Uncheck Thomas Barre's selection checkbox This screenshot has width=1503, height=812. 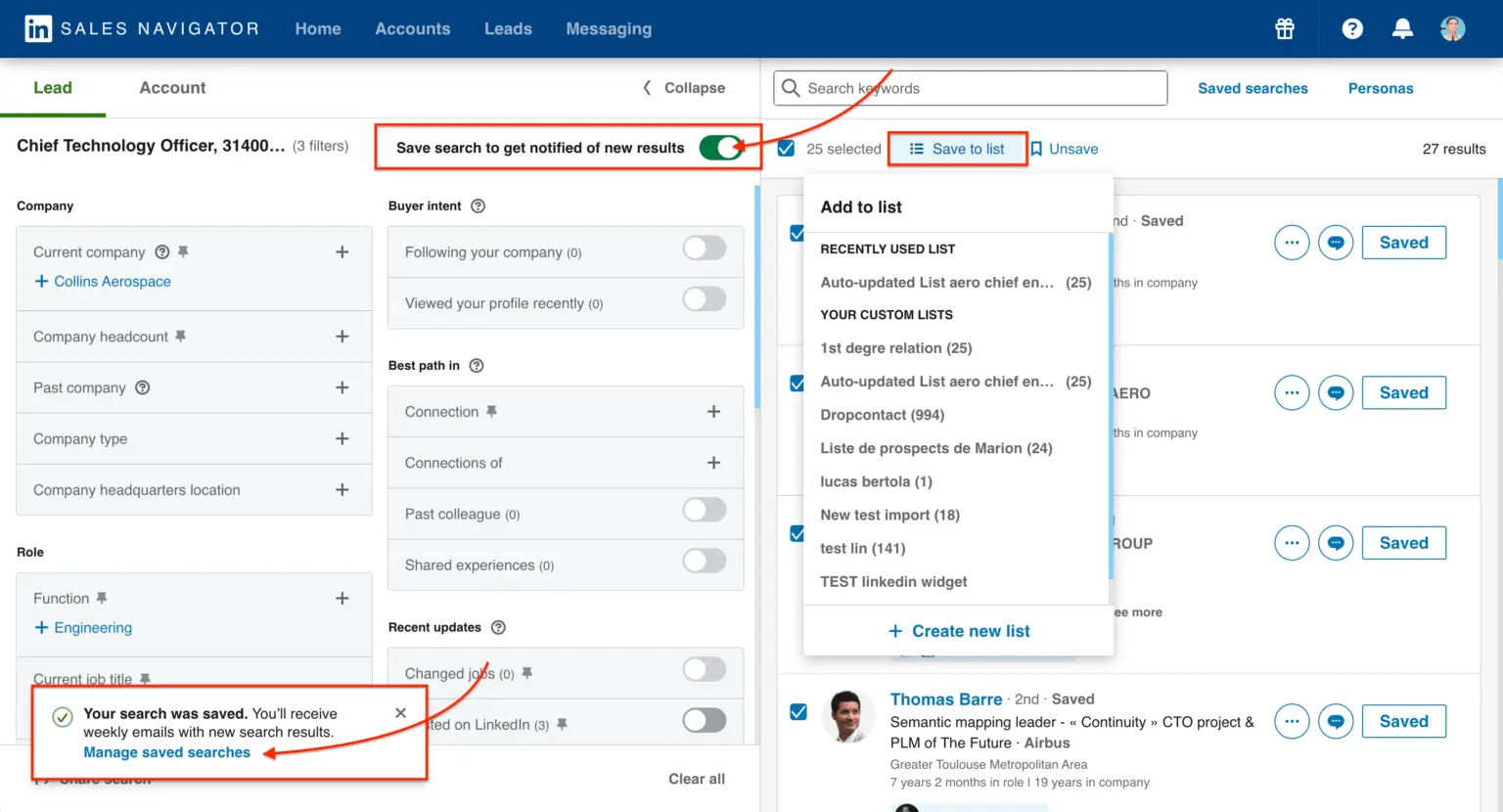click(798, 711)
